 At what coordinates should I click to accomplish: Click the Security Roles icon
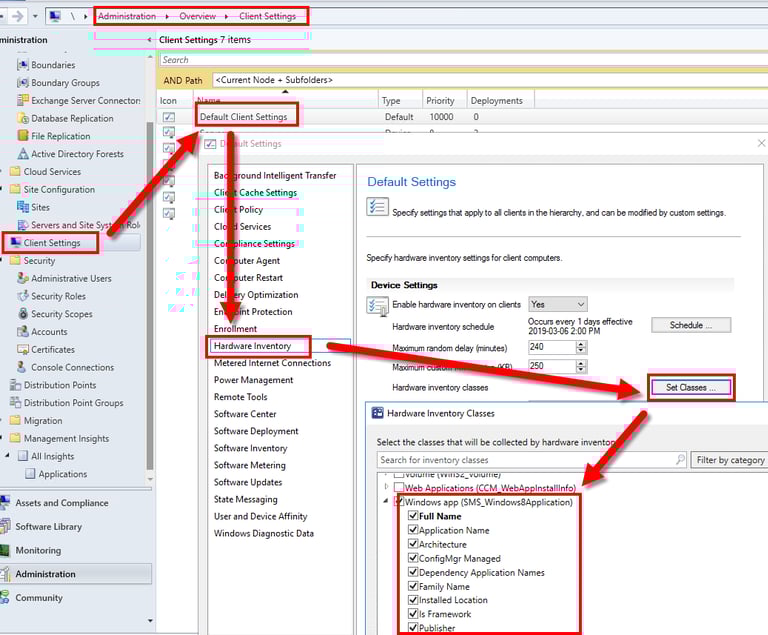click(23, 296)
